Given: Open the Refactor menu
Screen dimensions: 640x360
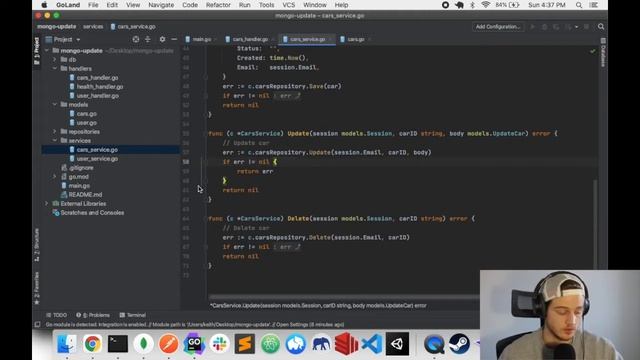Looking at the screenshot, I should [x=218, y=5].
